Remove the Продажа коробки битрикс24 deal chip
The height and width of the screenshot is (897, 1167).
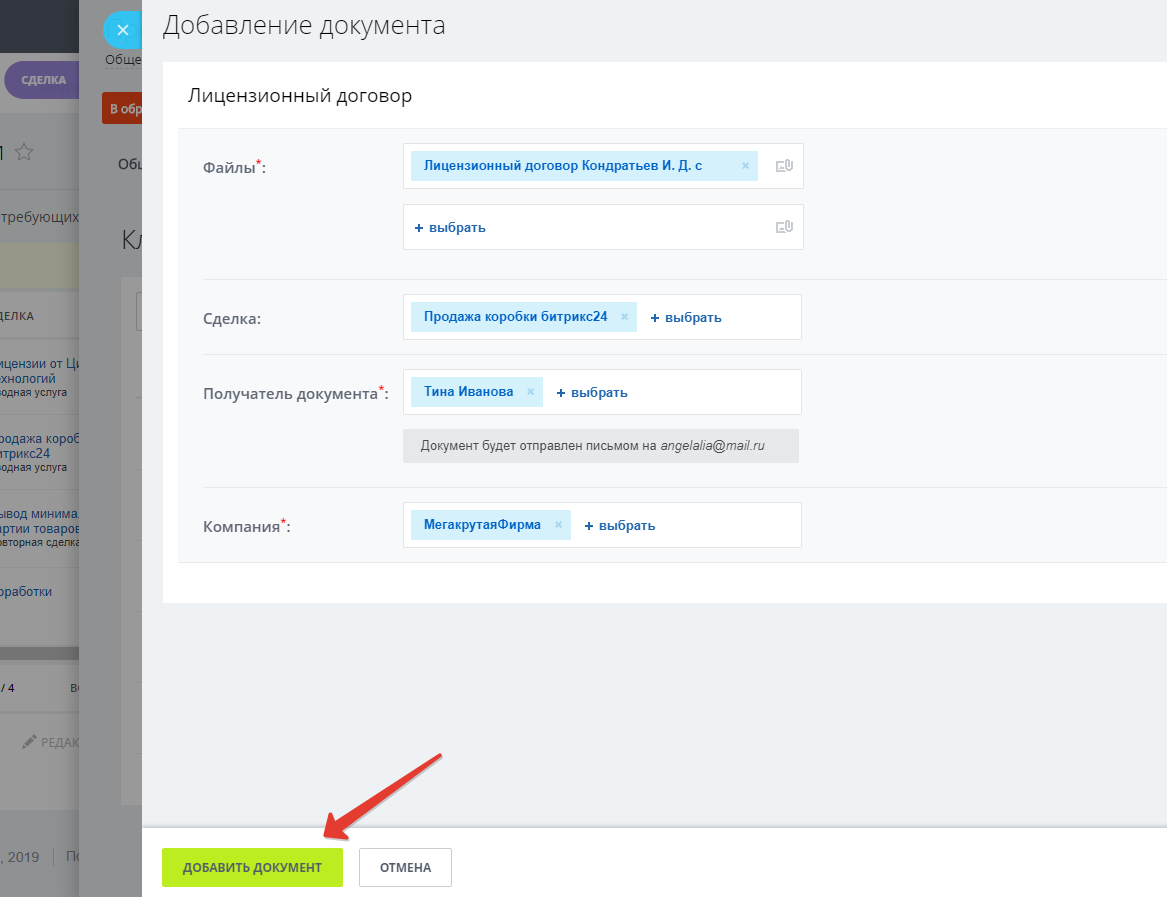click(x=624, y=317)
